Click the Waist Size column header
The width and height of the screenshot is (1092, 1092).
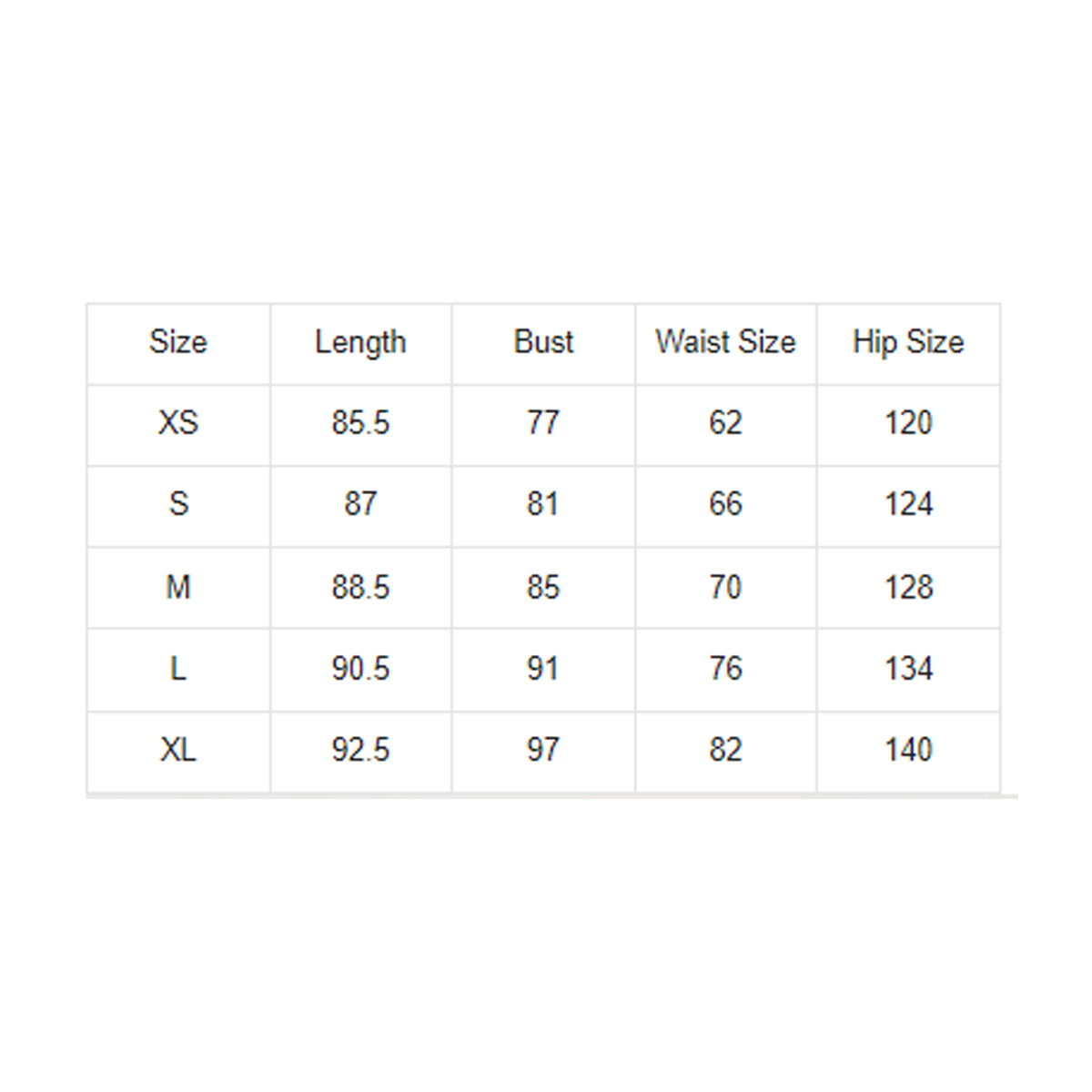click(x=725, y=342)
